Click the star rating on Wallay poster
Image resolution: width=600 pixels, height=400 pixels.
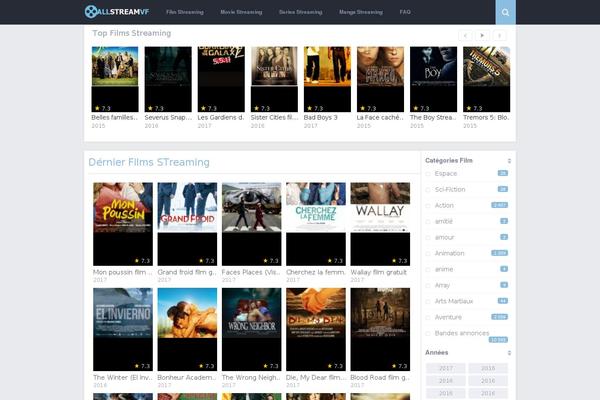click(x=399, y=261)
